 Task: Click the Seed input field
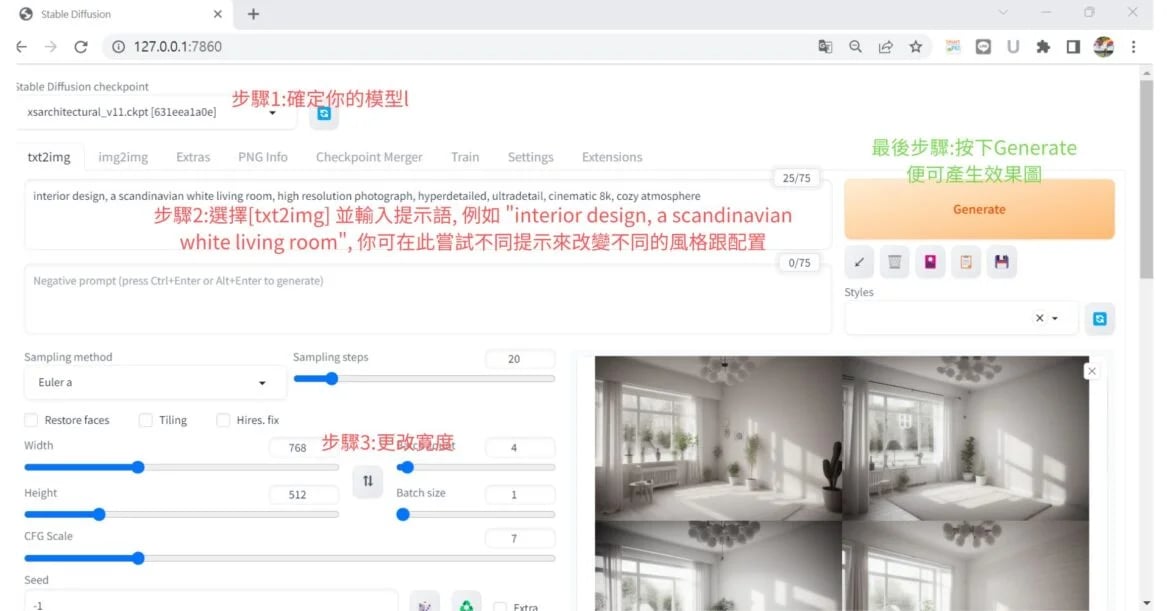pos(210,603)
